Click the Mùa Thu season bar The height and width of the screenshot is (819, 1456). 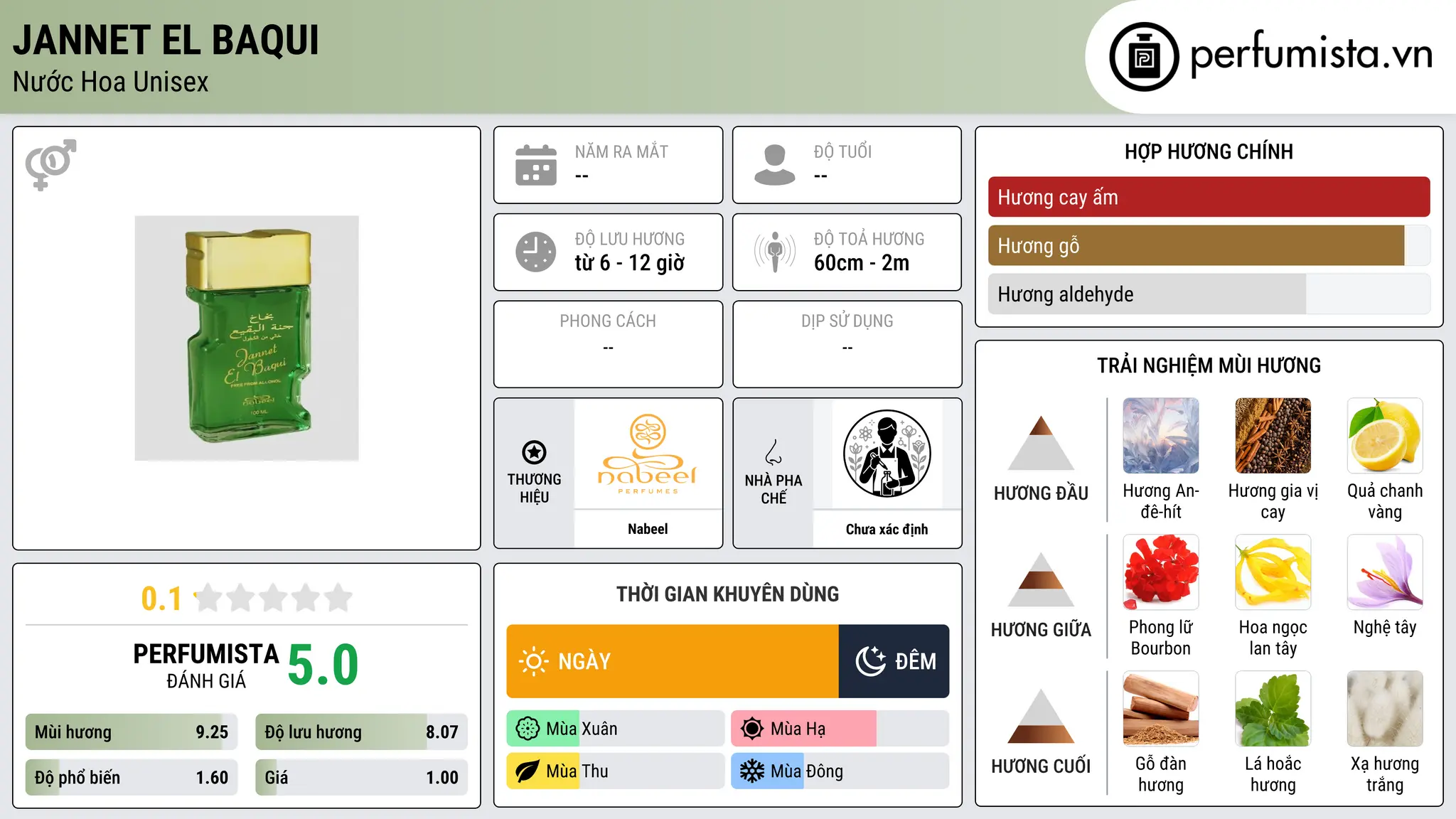(616, 771)
